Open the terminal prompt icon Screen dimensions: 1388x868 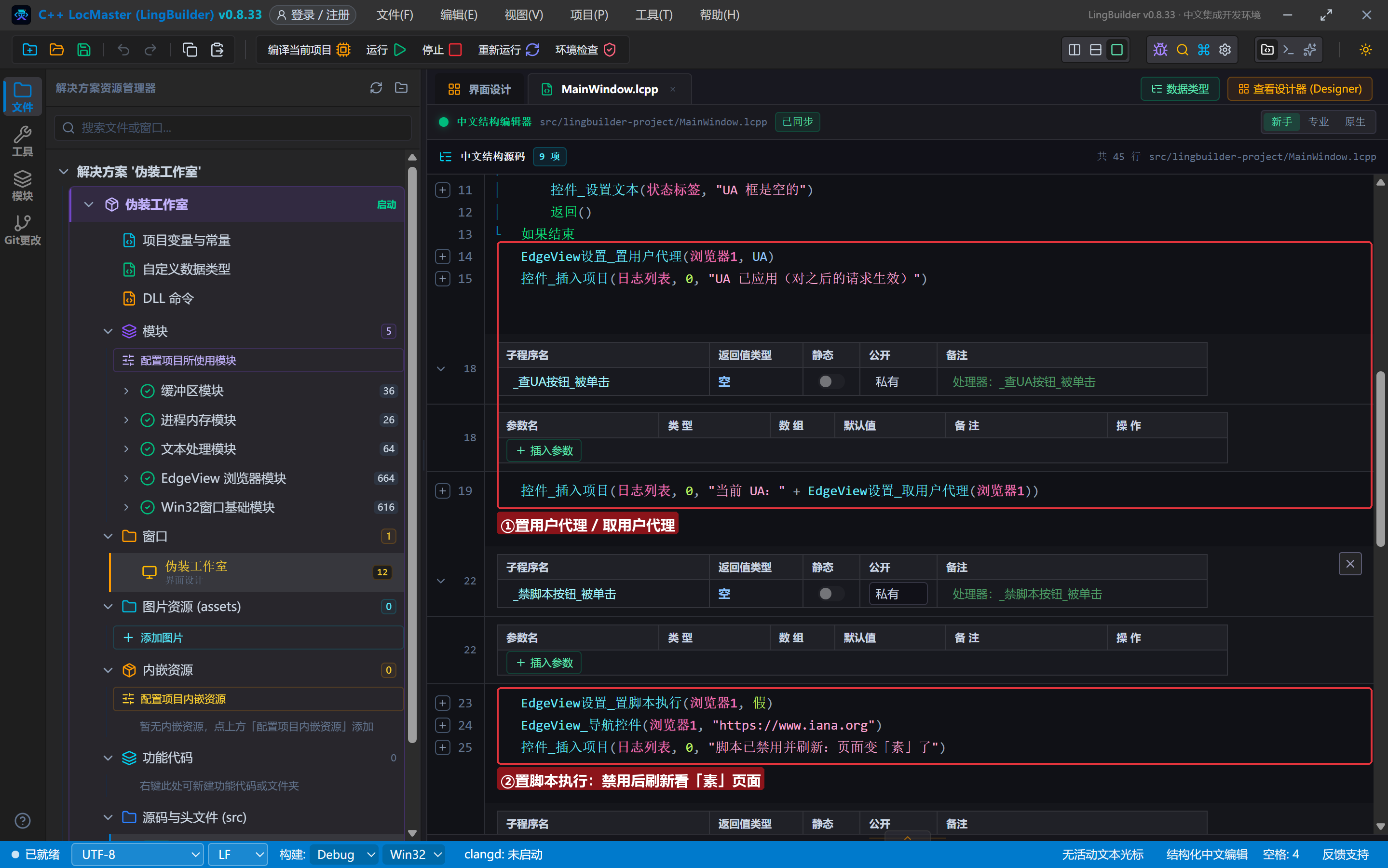coord(1289,50)
